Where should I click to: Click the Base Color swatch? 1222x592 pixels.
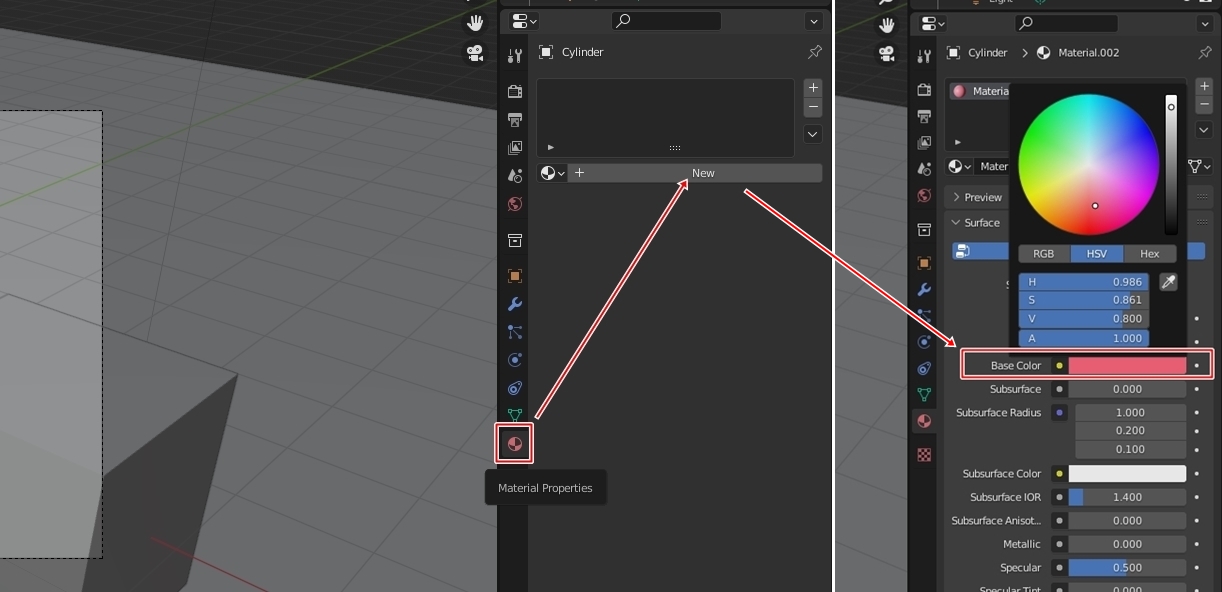point(1127,366)
